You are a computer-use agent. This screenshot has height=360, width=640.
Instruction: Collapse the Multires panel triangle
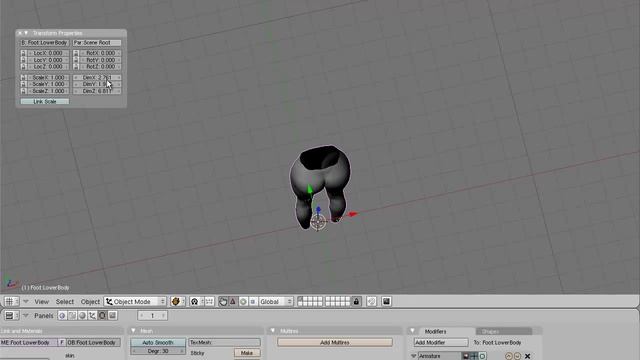[x=273, y=331]
